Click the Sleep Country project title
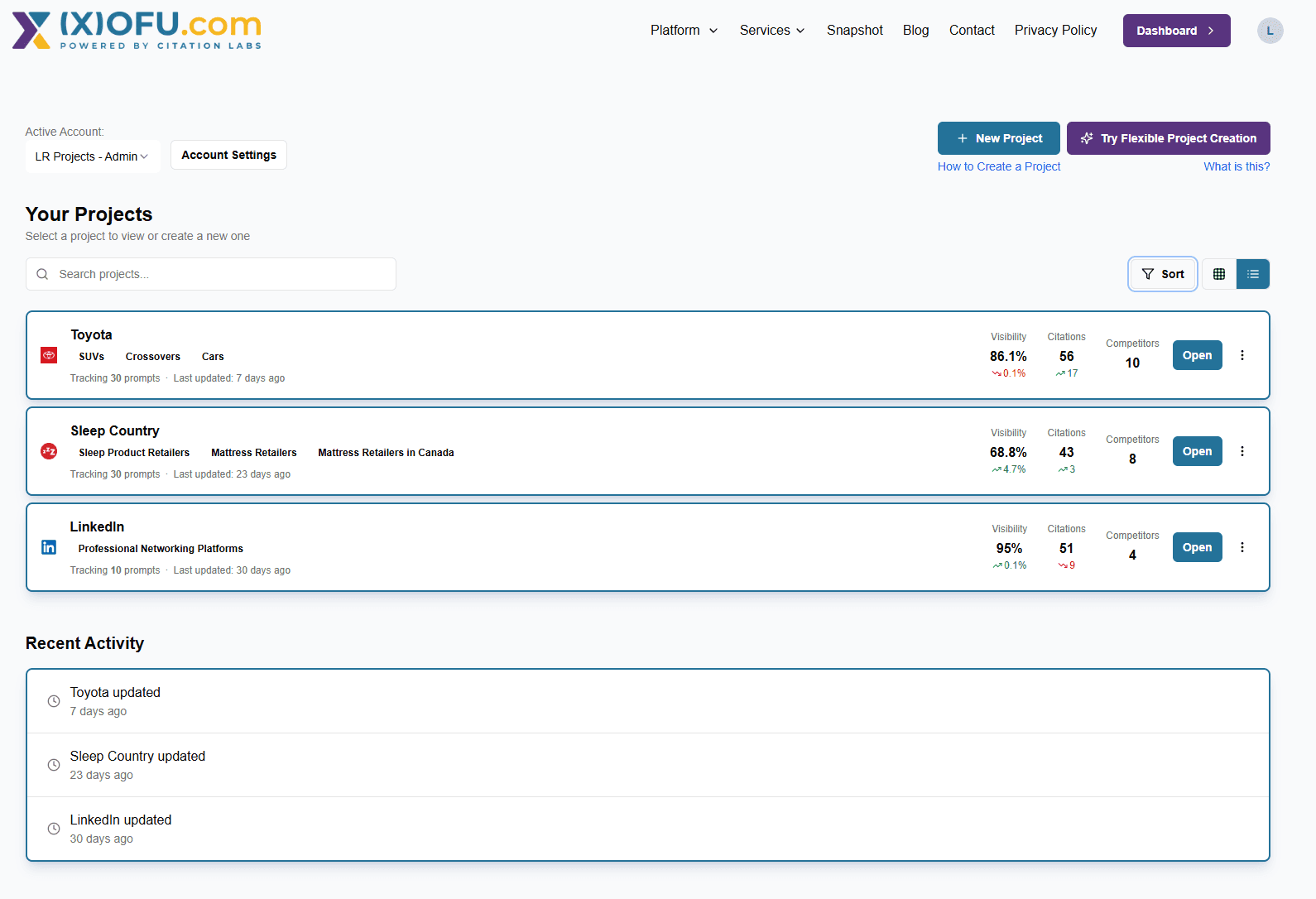 click(115, 430)
